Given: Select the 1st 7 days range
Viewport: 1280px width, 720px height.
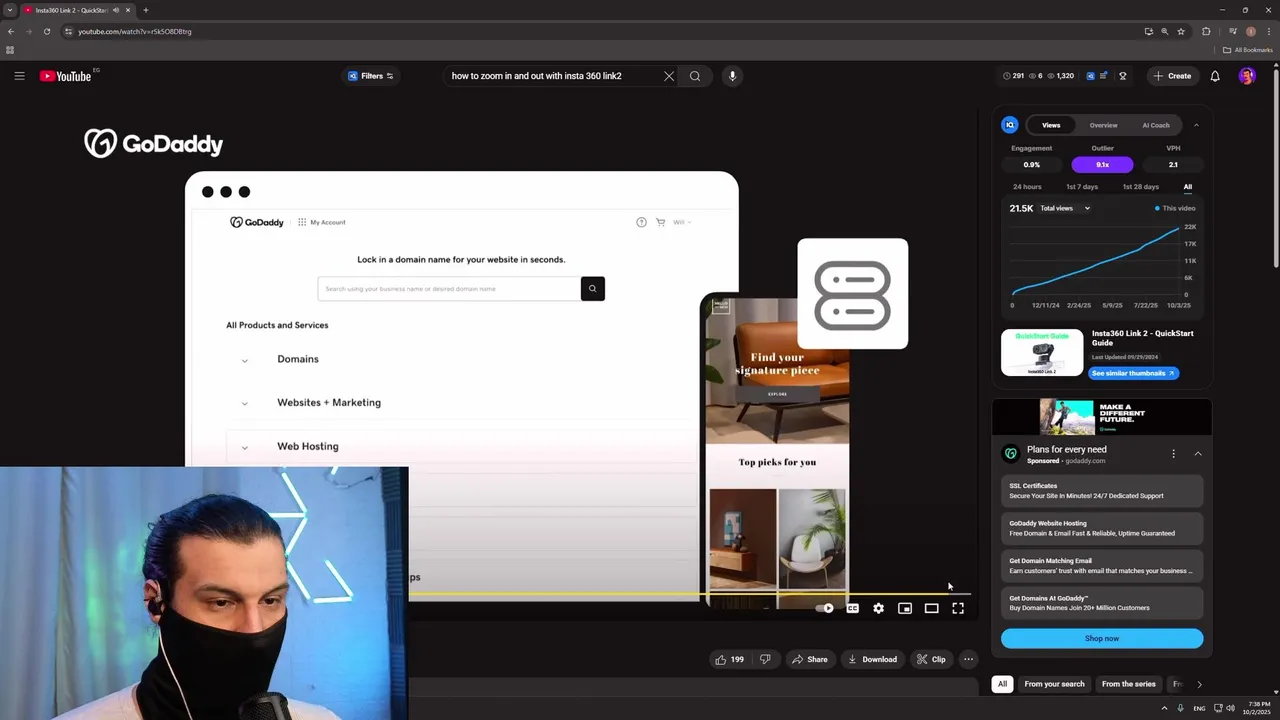Looking at the screenshot, I should (x=1082, y=187).
